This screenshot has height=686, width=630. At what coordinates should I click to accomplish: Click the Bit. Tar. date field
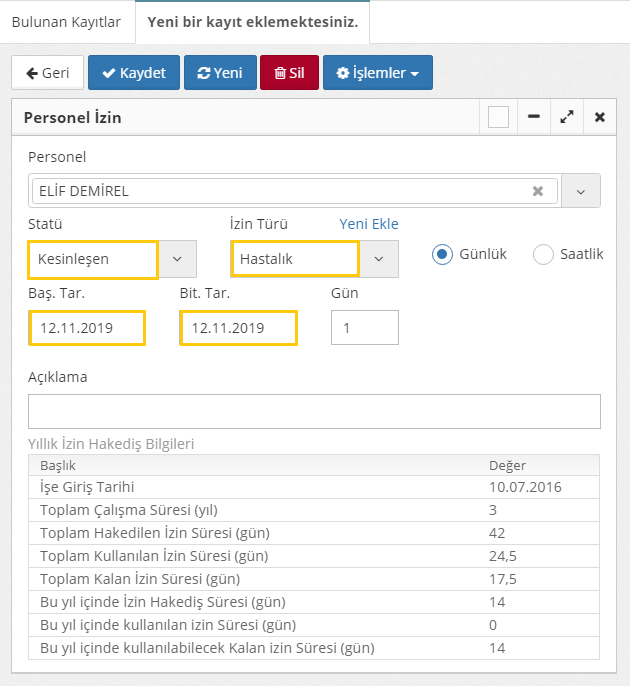coord(238,328)
